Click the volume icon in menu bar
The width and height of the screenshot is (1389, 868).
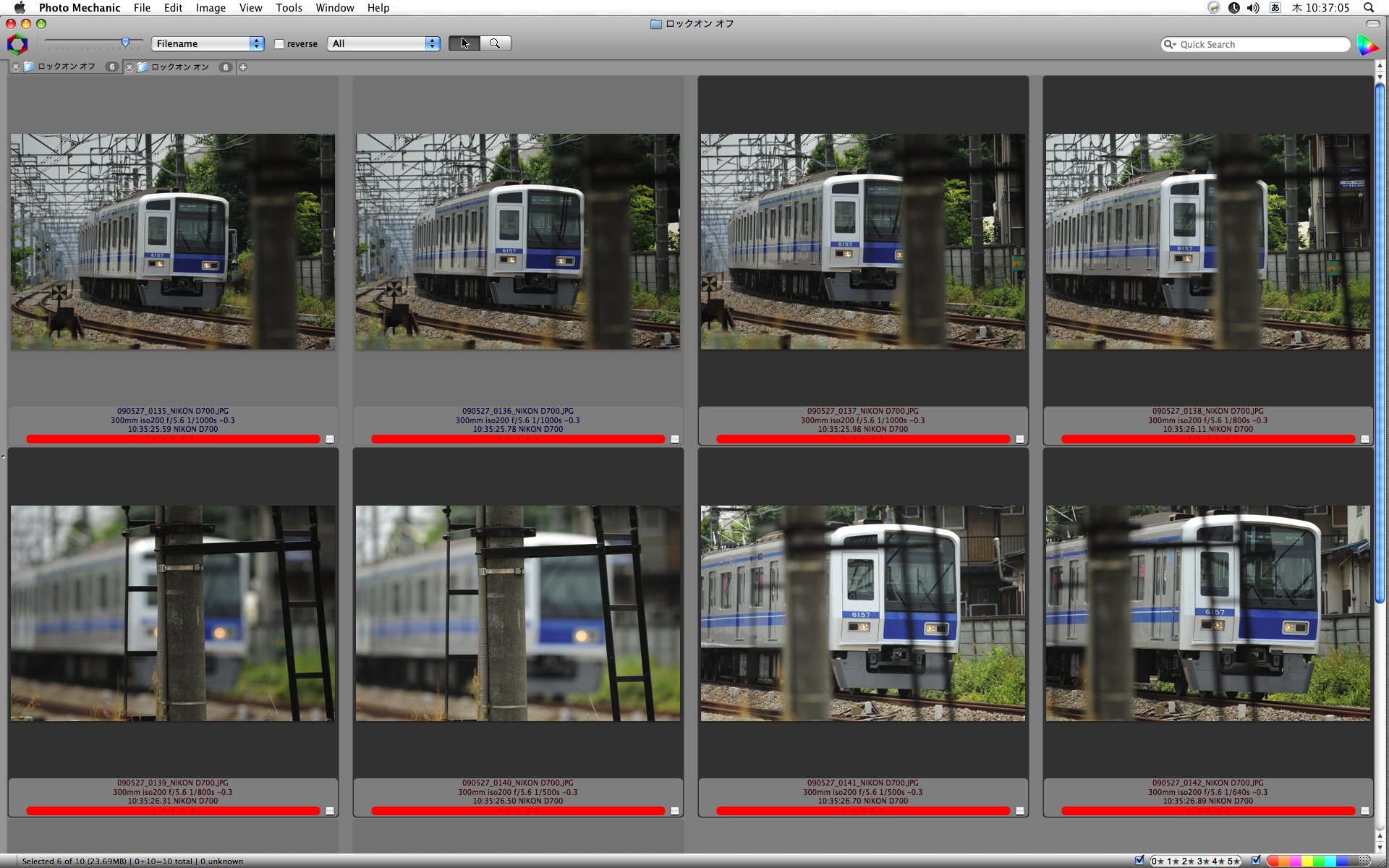(1253, 7)
